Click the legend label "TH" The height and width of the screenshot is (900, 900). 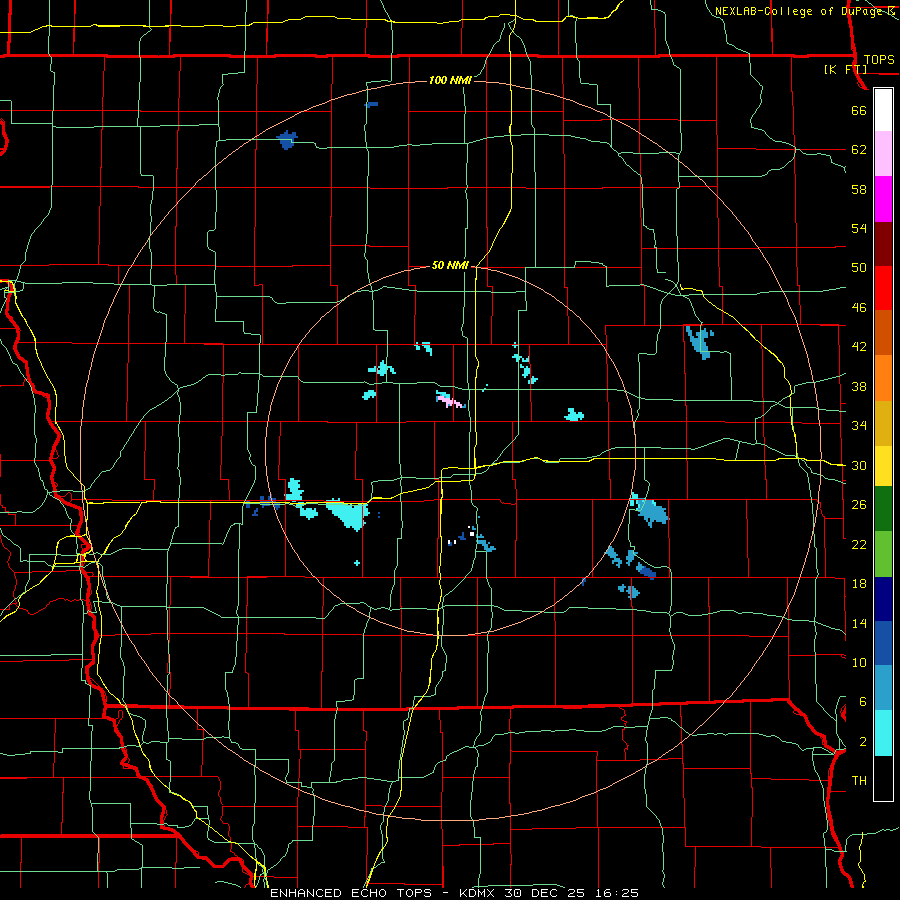[x=859, y=781]
